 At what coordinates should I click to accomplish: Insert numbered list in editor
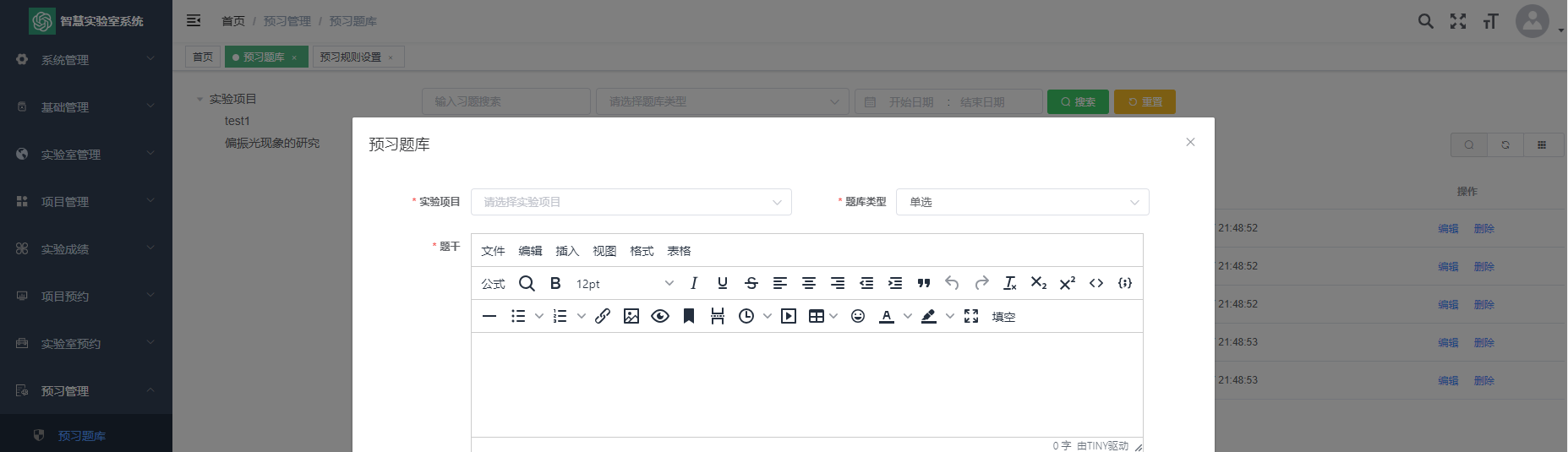(x=560, y=316)
